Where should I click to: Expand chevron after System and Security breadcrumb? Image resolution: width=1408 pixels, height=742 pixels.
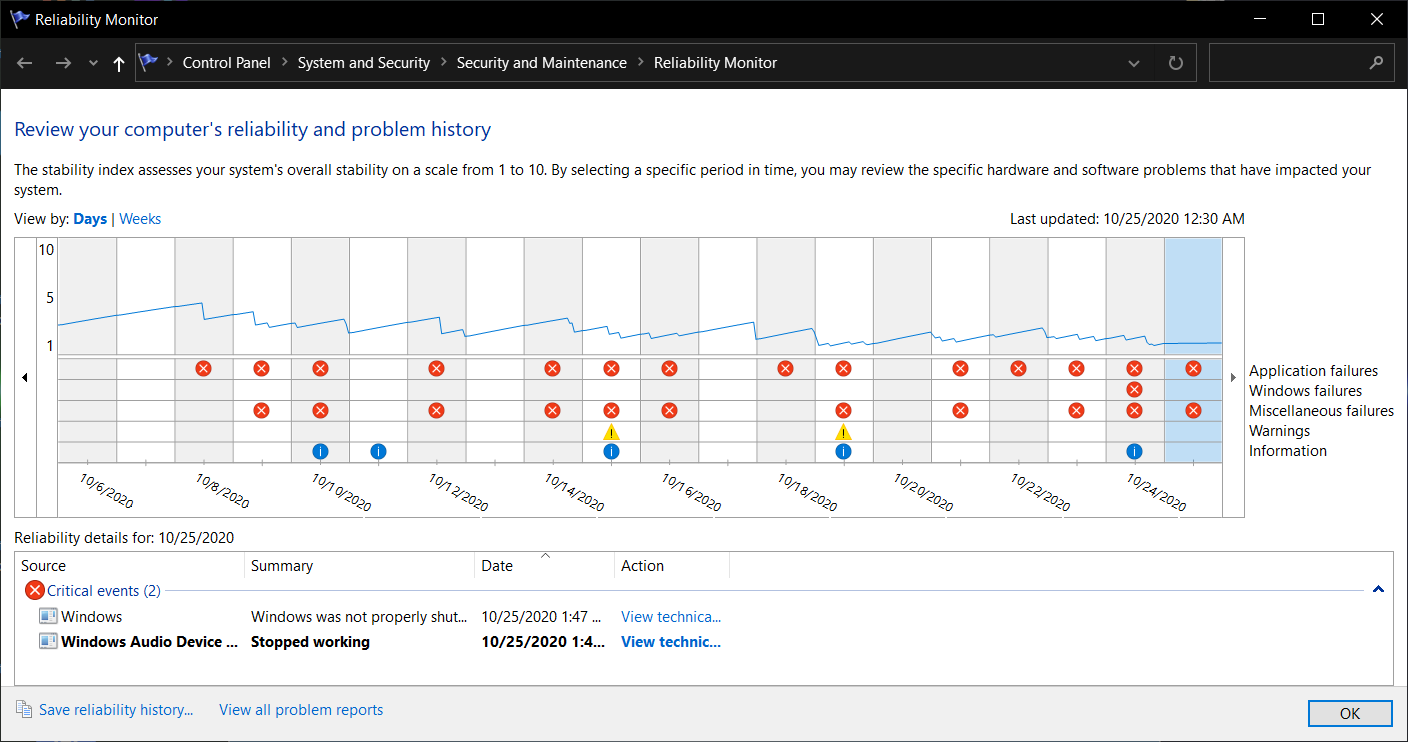[443, 63]
